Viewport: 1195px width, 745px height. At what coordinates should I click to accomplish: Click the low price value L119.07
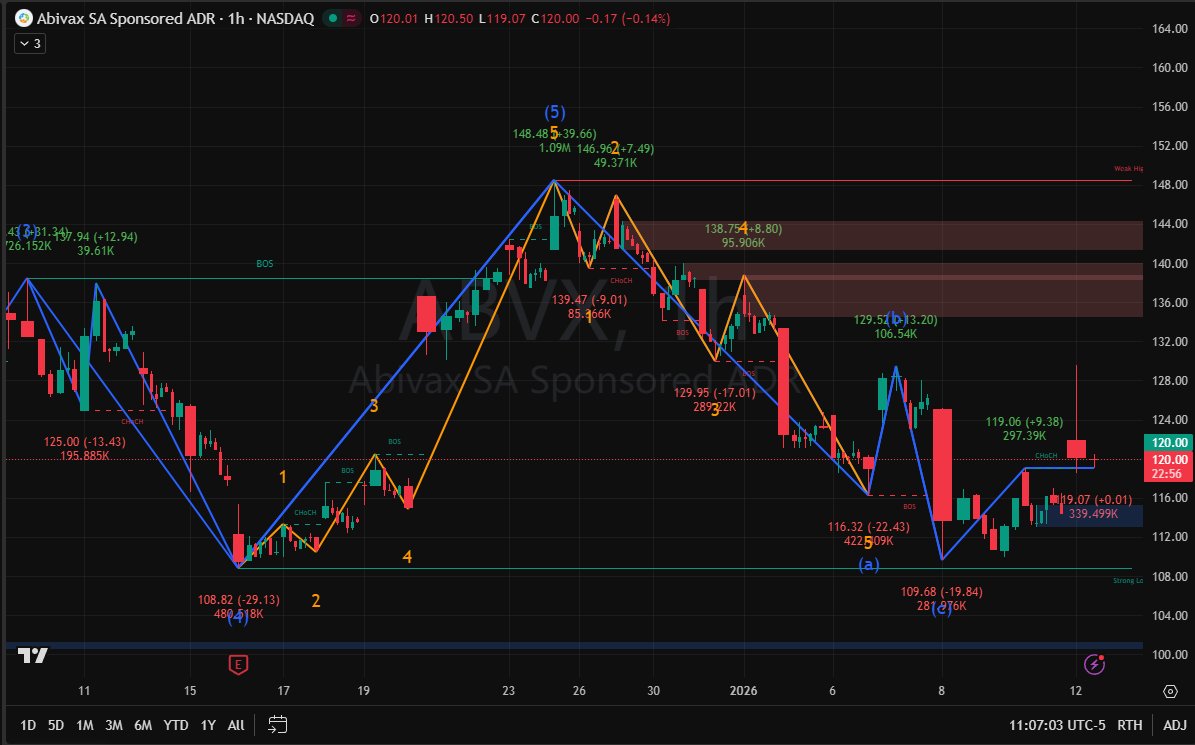(x=502, y=18)
